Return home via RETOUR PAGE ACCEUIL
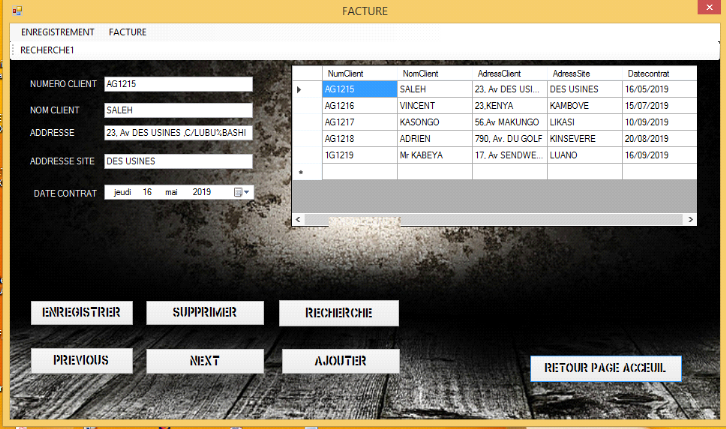Image resolution: width=726 pixels, height=429 pixels. click(605, 369)
